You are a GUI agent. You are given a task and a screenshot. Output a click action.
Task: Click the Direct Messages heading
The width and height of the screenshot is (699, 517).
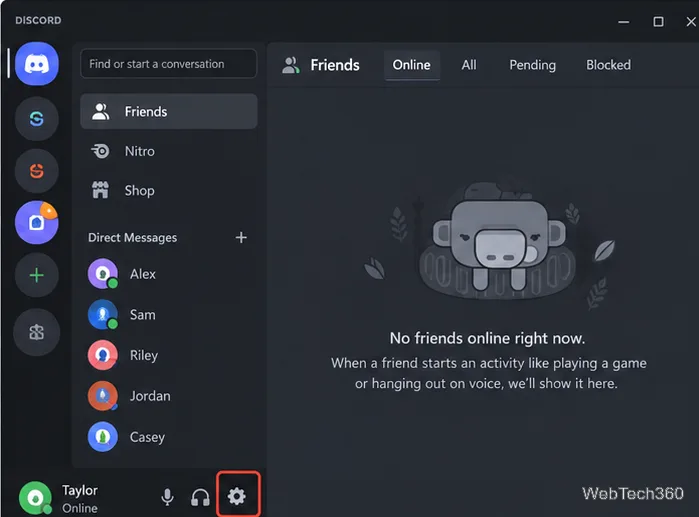[132, 238]
